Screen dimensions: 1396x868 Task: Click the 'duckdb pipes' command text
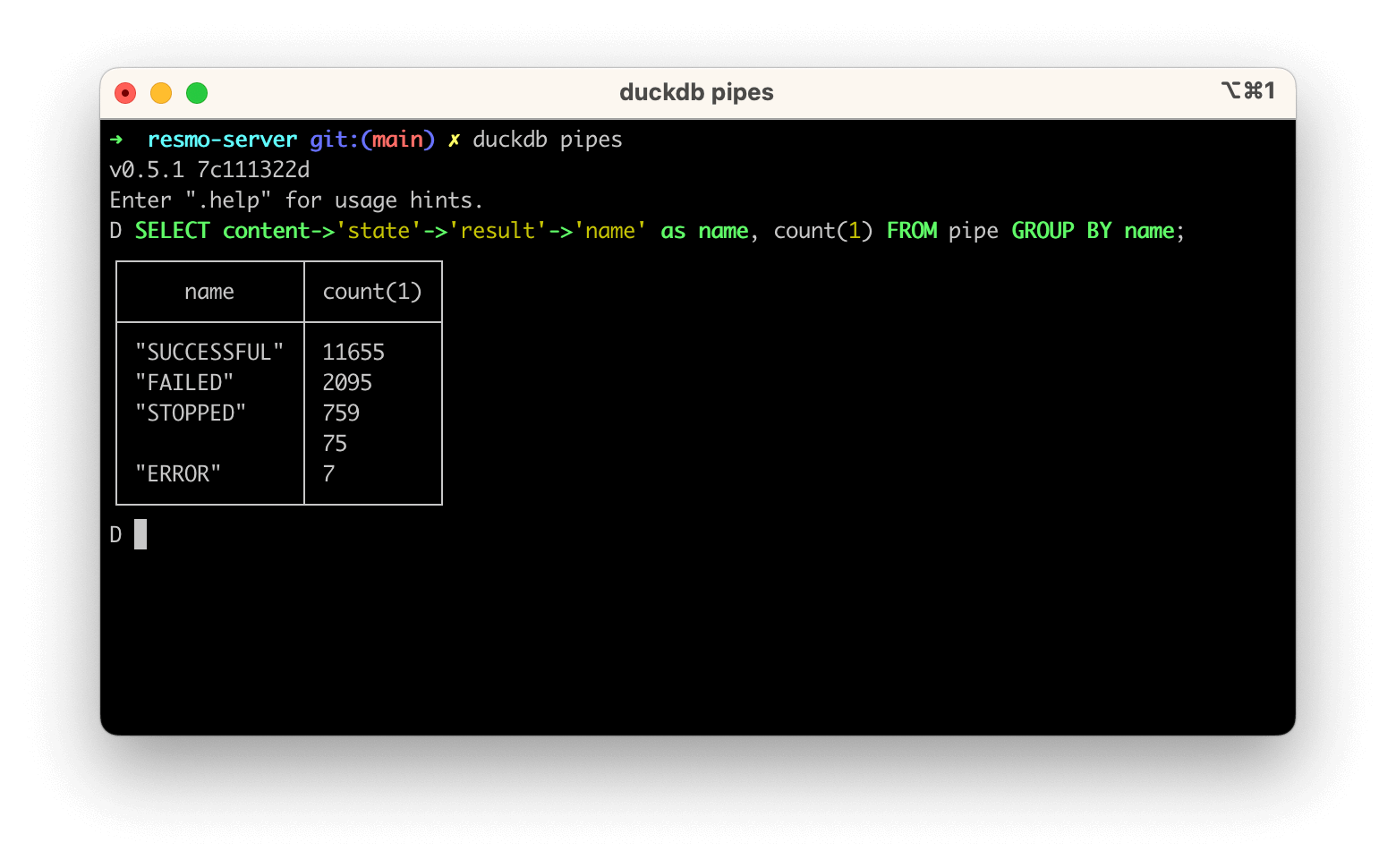(548, 140)
